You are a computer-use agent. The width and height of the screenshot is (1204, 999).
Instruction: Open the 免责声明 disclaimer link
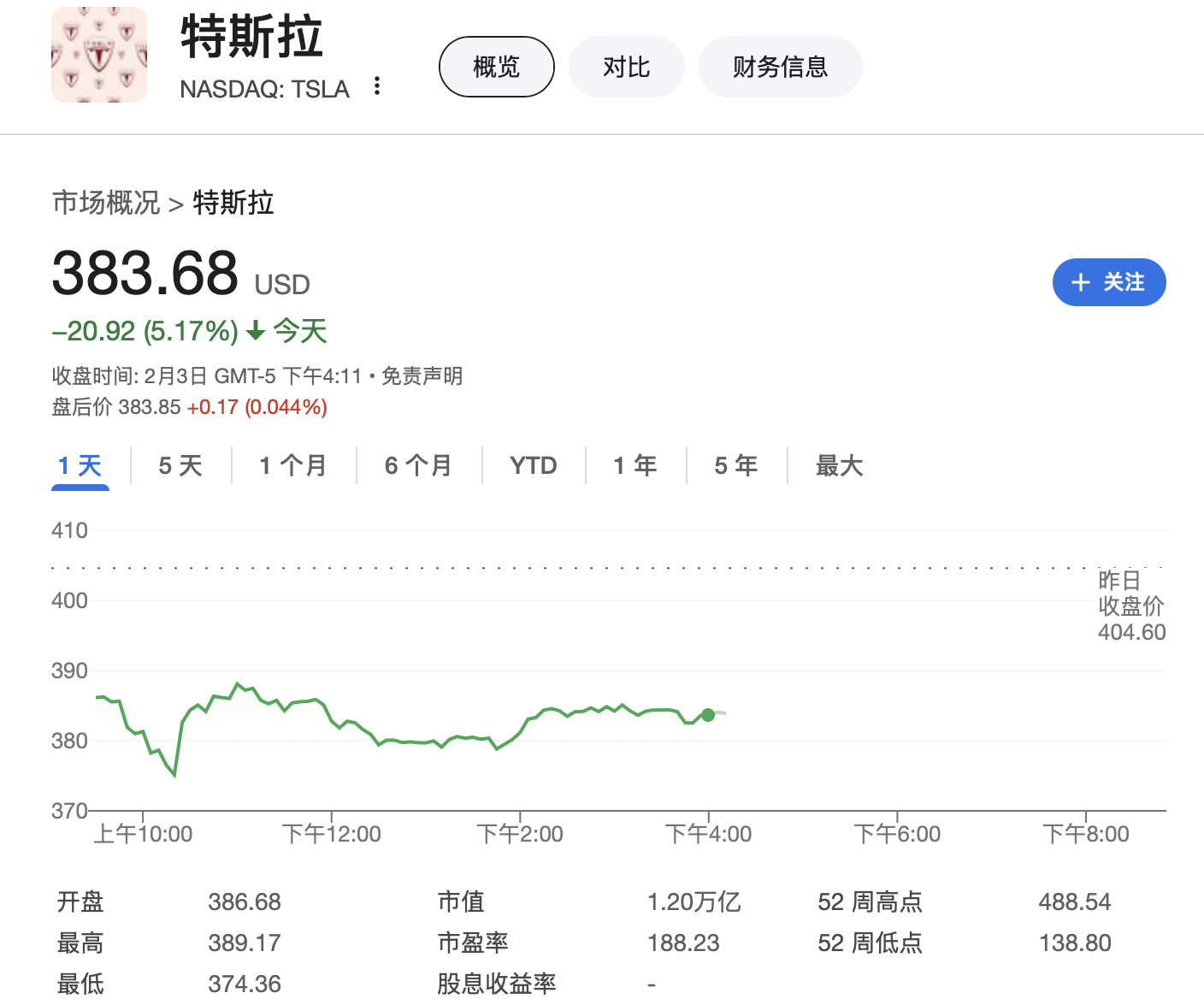coord(422,376)
